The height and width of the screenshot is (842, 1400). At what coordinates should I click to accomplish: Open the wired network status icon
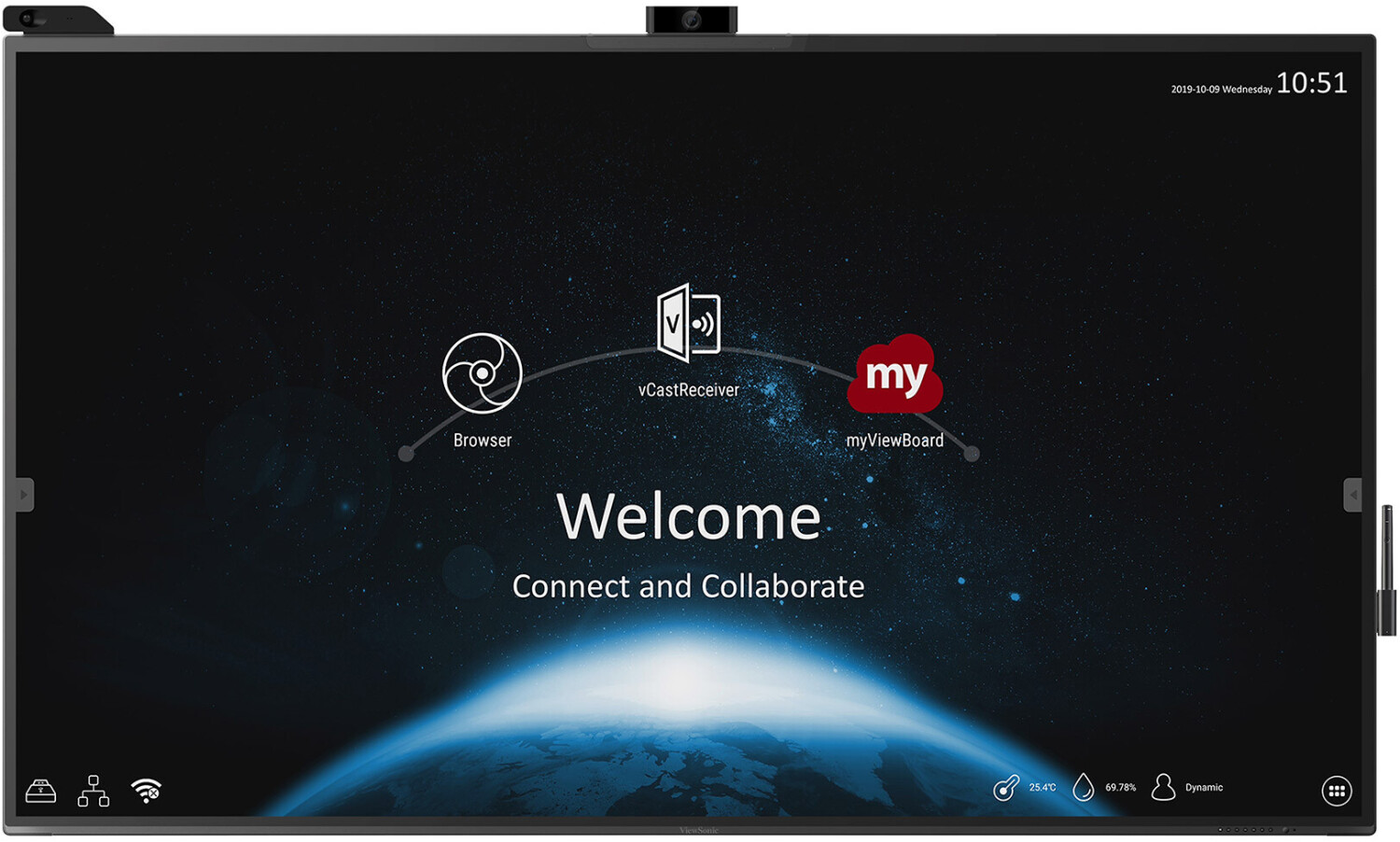pos(93,791)
